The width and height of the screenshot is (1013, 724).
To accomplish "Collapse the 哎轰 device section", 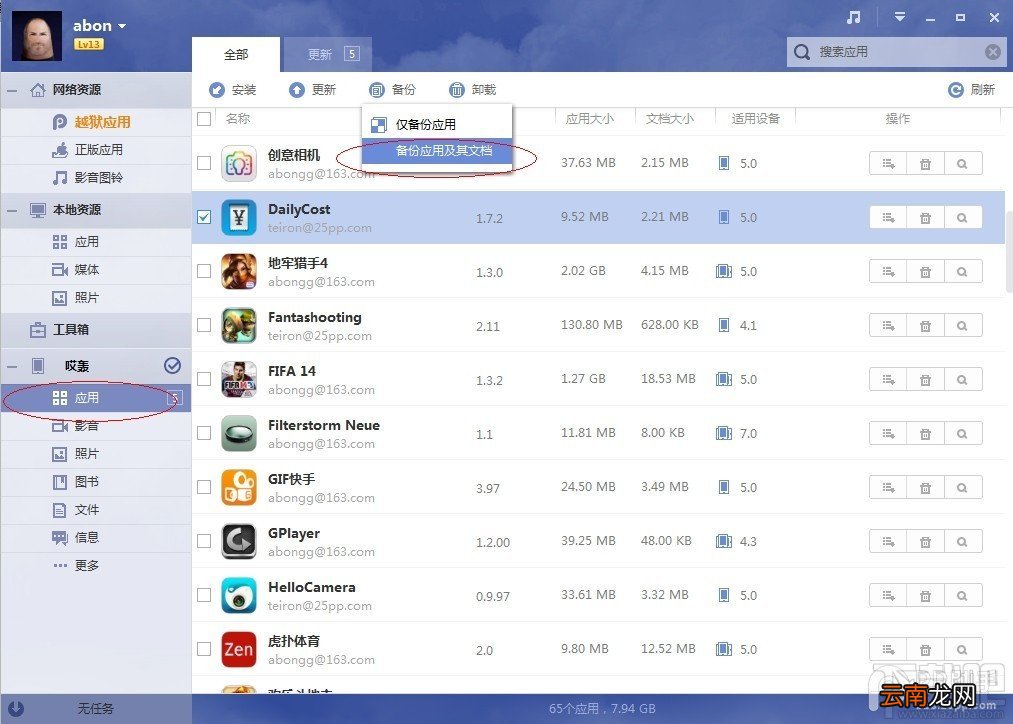I will pos(12,367).
